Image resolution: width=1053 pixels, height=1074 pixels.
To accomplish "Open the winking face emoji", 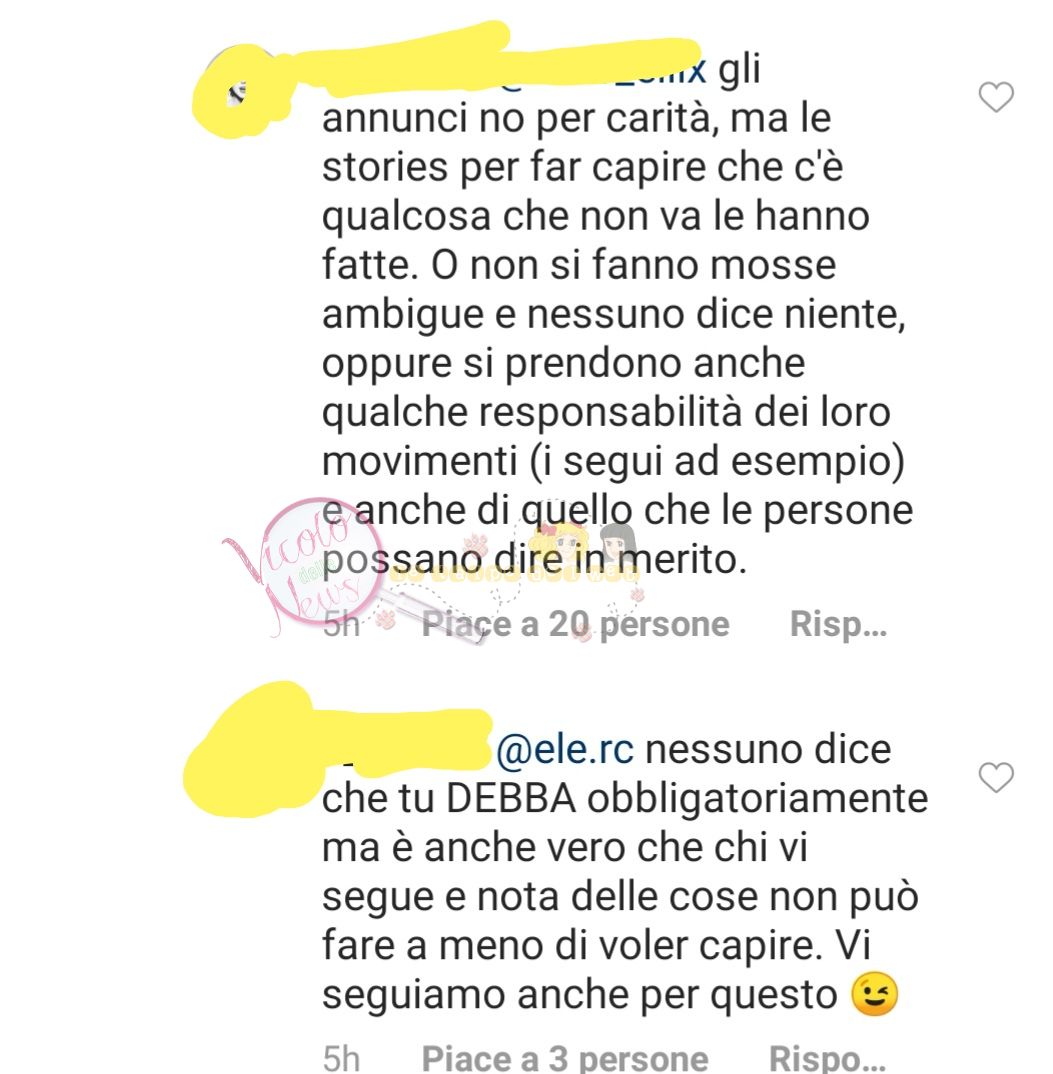I will (874, 994).
